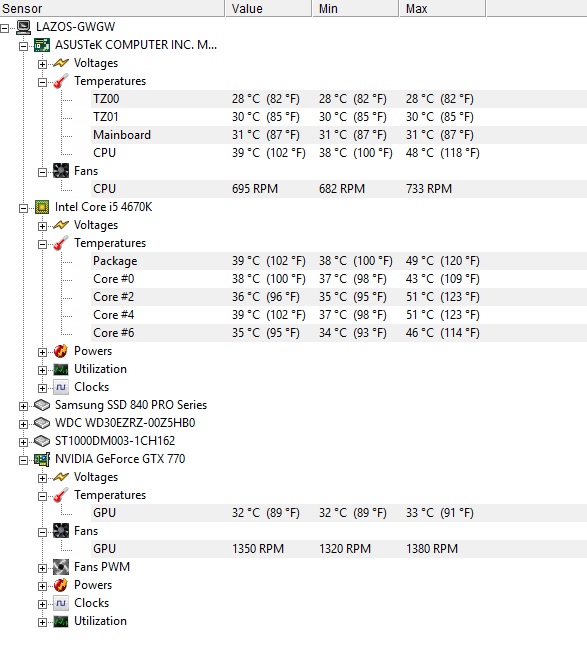Expand the ASUSTeK Voltages node
587x651 pixels.
42,64
